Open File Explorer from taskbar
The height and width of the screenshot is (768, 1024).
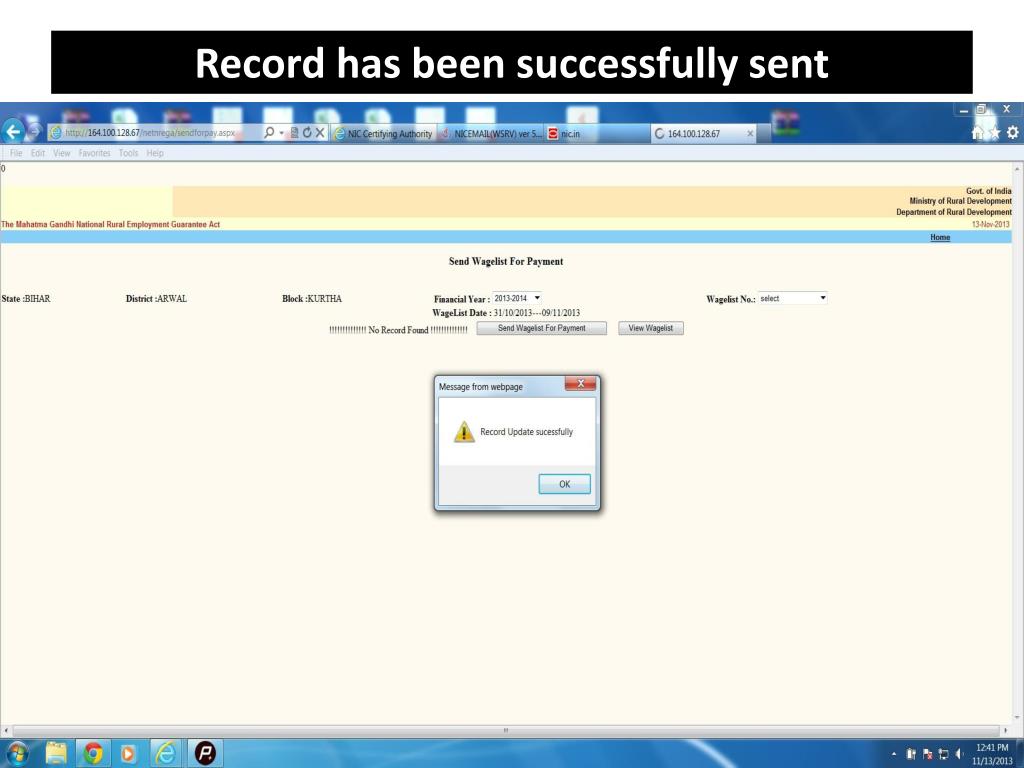57,753
